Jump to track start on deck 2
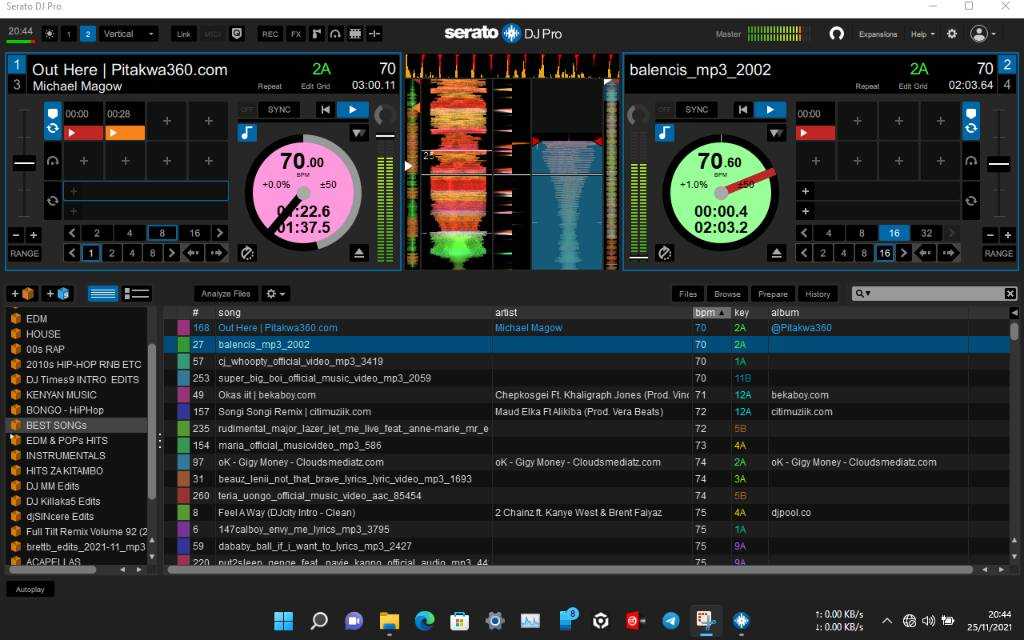The height and width of the screenshot is (640, 1024). coord(743,110)
